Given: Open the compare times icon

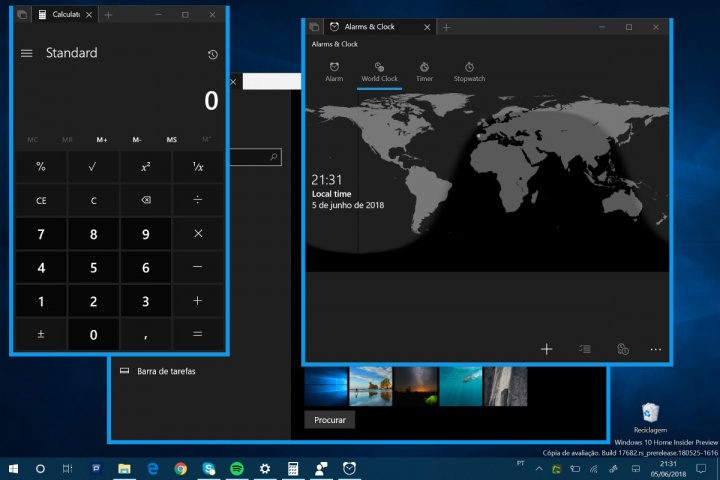Looking at the screenshot, I should pyautogui.click(x=622, y=349).
